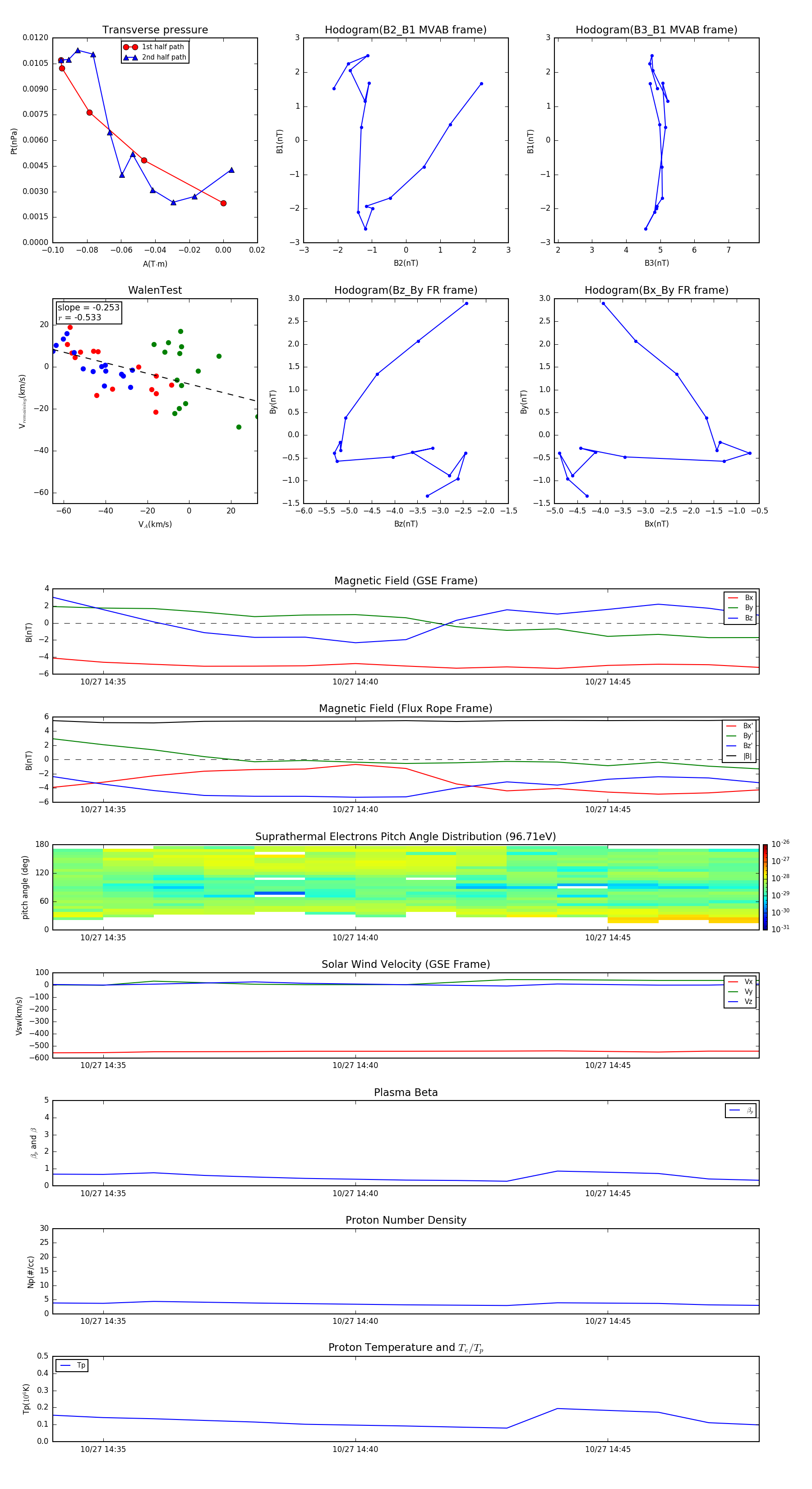
Task: Click the Suprathermal Electrons Pitch Angle Distribution title
Action: pos(406,837)
